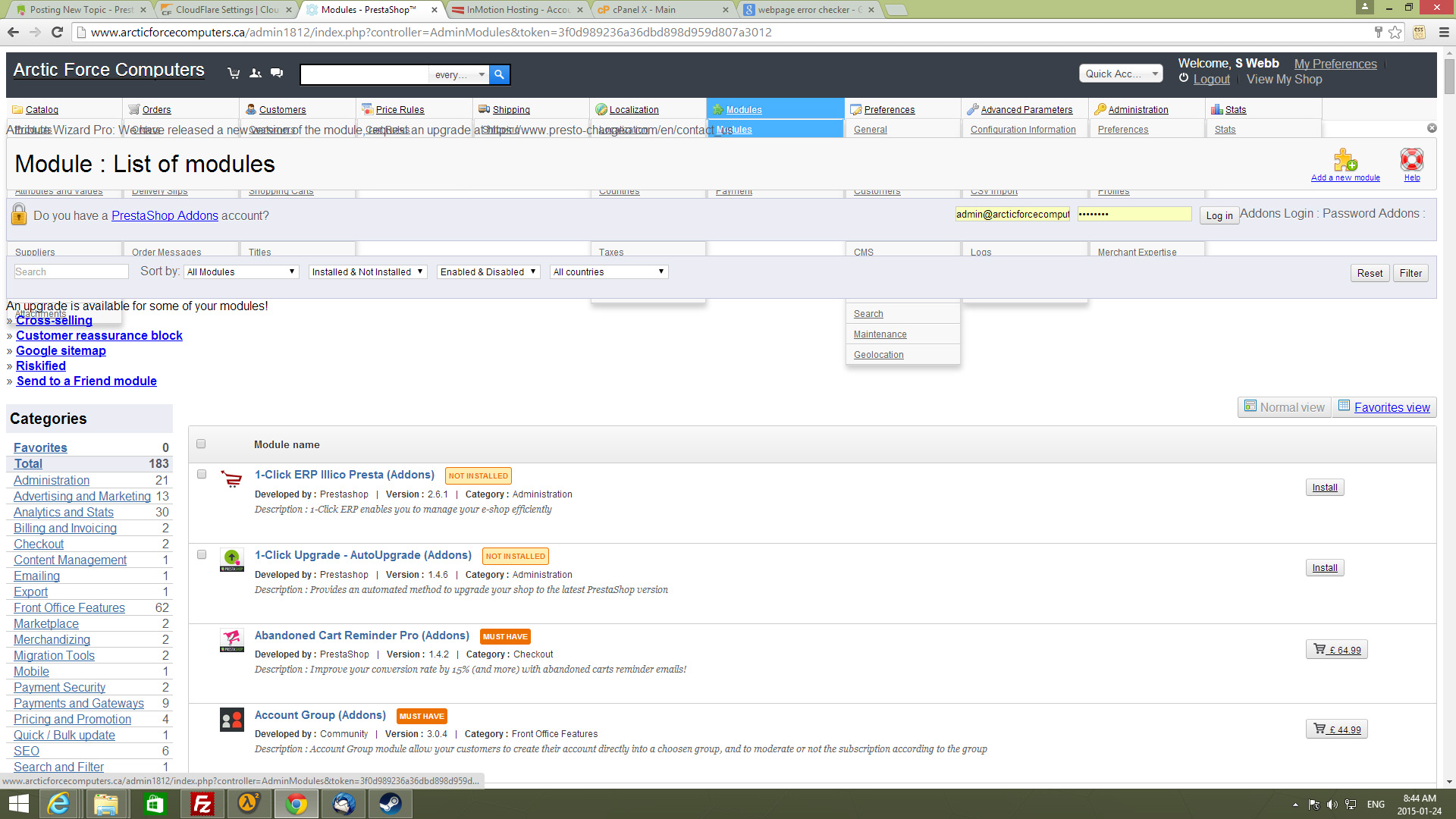Screen dimensions: 1456x819
Task: Click the messages speech bubble icon
Action: pos(277,74)
